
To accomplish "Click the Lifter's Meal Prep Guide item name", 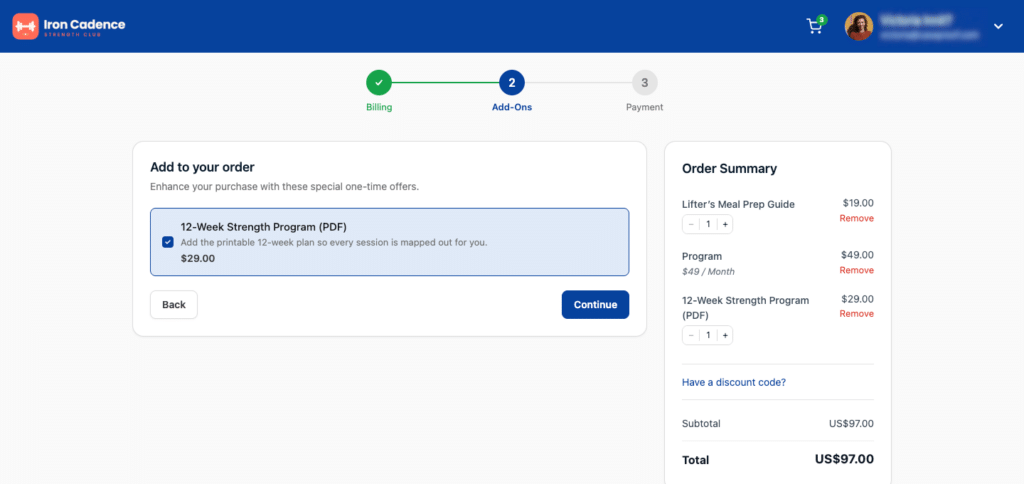I will click(x=738, y=204).
